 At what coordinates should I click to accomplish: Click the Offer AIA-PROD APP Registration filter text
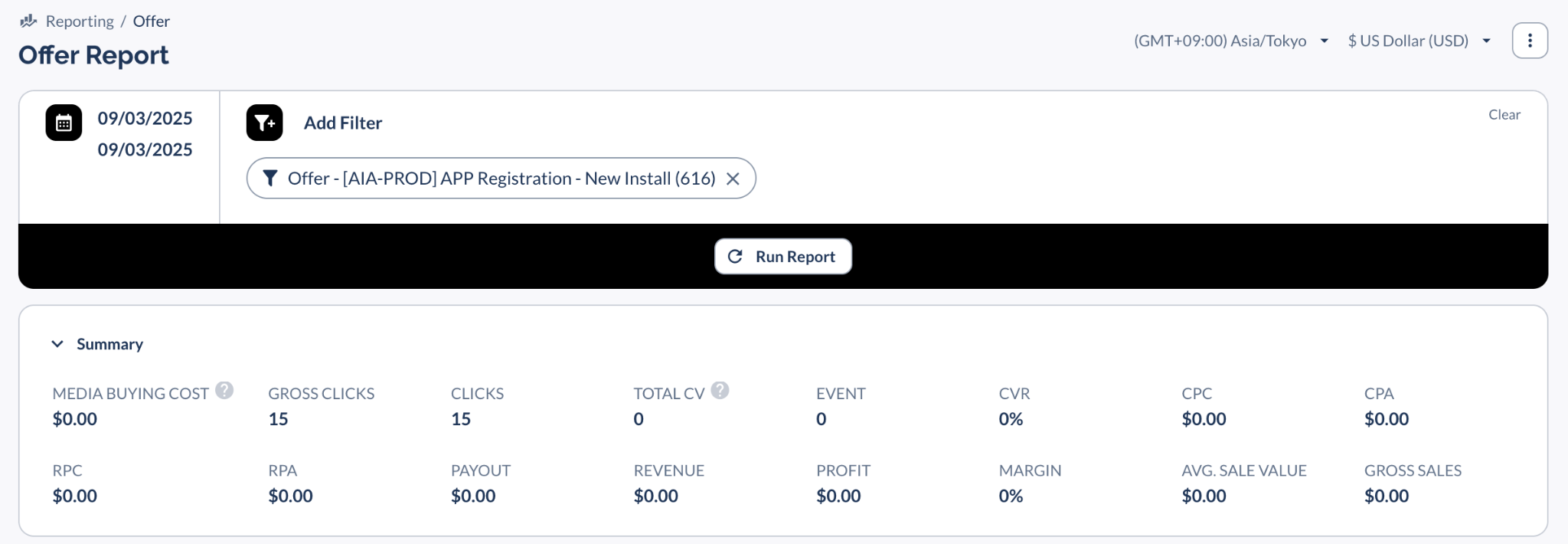[501, 179]
